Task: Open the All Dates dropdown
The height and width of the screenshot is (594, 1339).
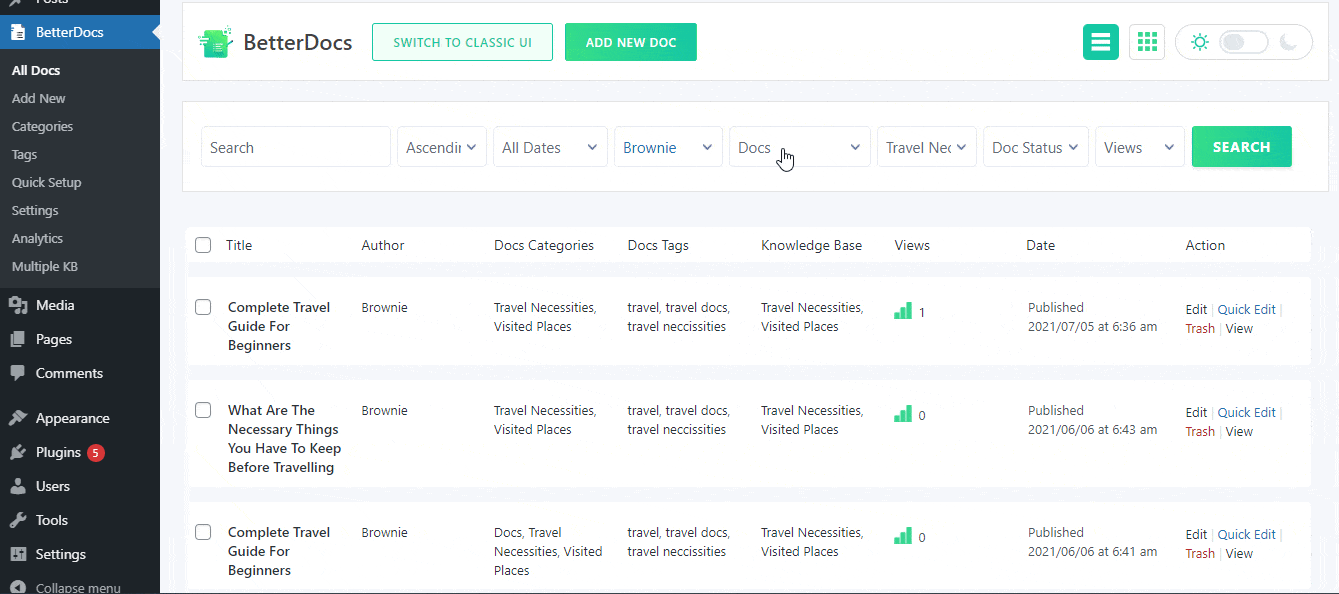Action: (550, 147)
